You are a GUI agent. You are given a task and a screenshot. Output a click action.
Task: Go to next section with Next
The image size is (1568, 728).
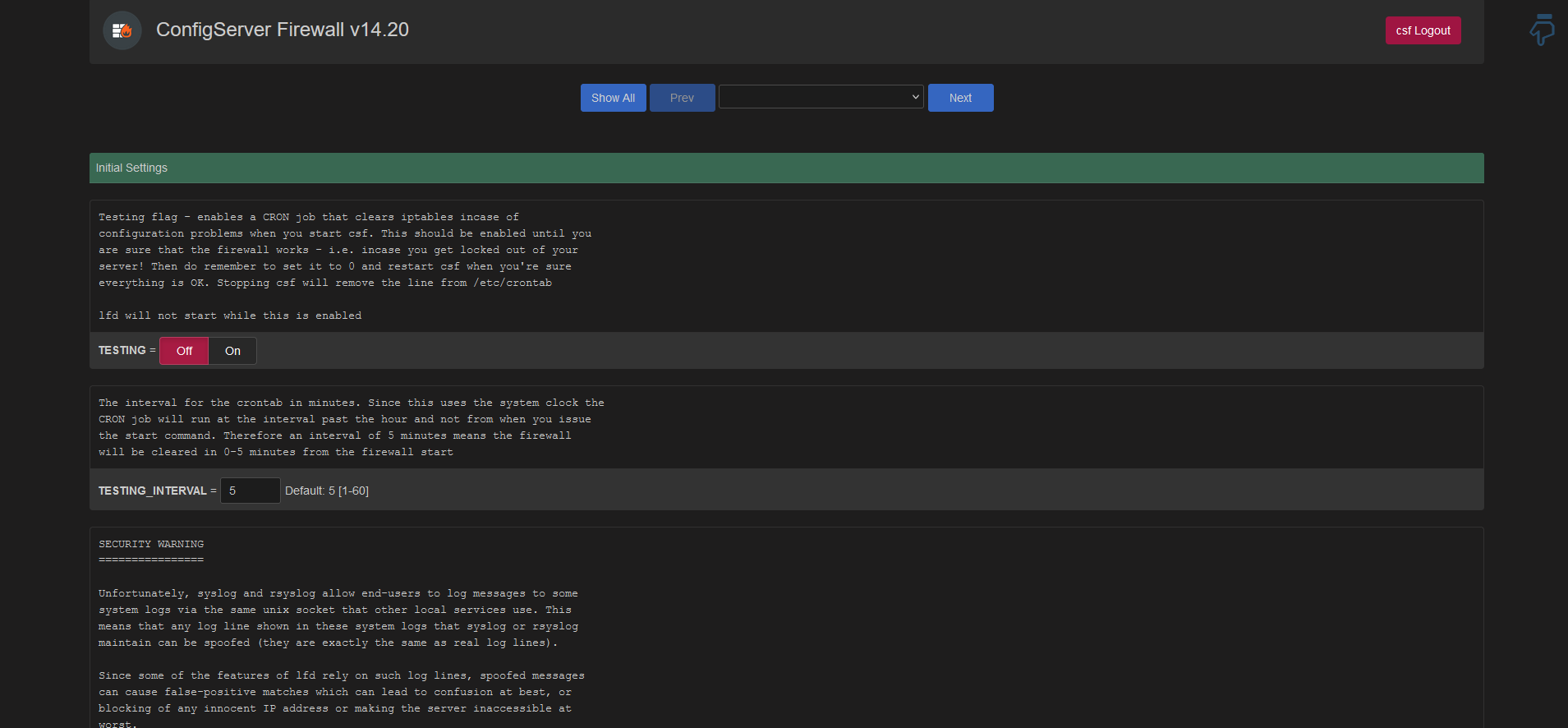point(960,98)
